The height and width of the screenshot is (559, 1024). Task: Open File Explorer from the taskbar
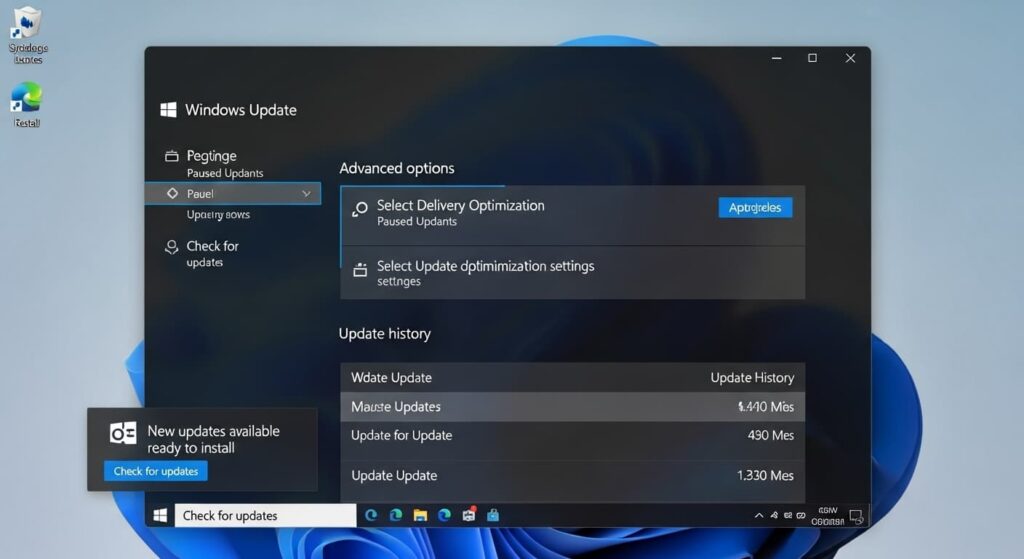(x=420, y=515)
